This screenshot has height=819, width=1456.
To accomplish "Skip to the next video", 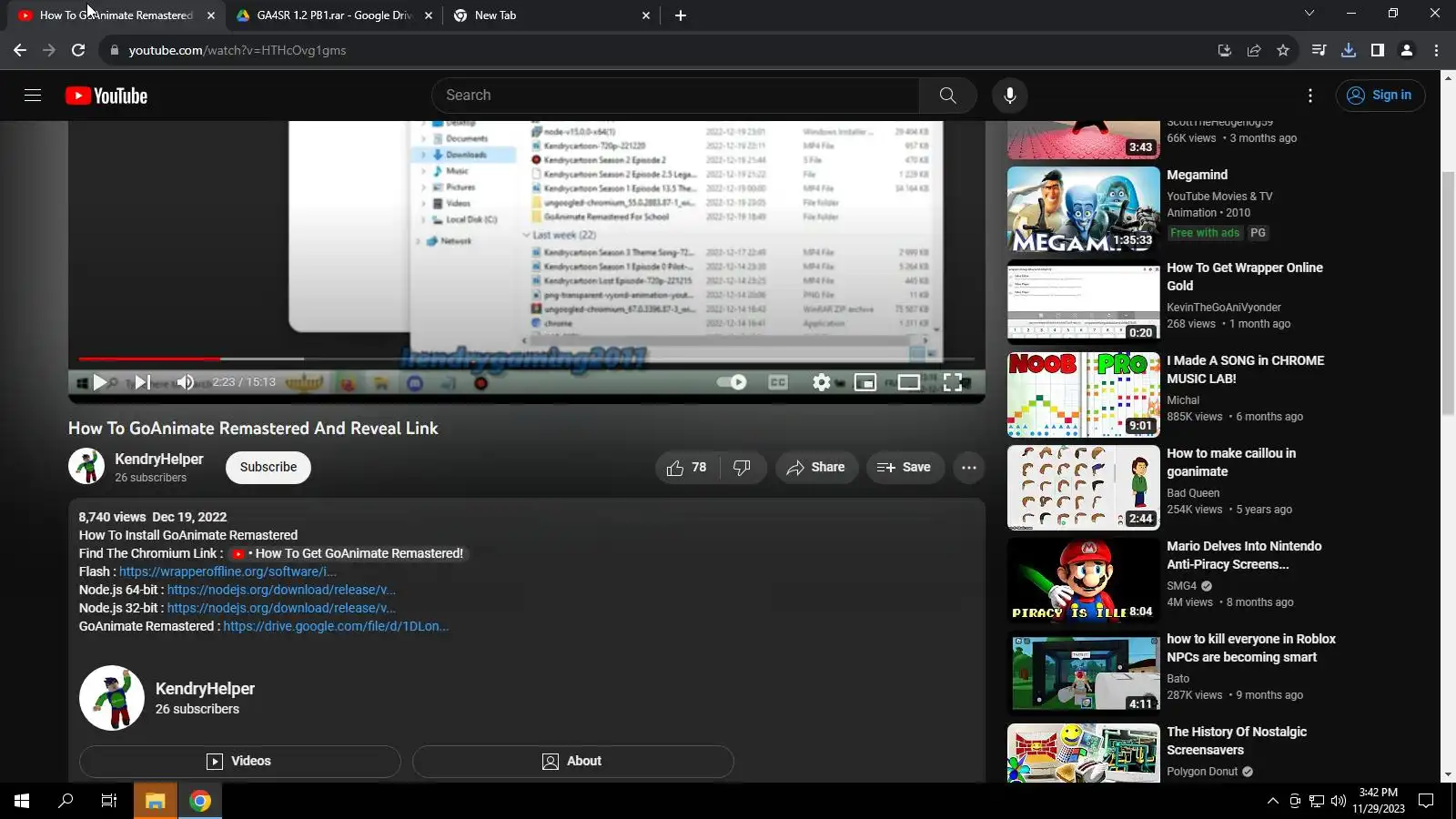I will pos(142,382).
